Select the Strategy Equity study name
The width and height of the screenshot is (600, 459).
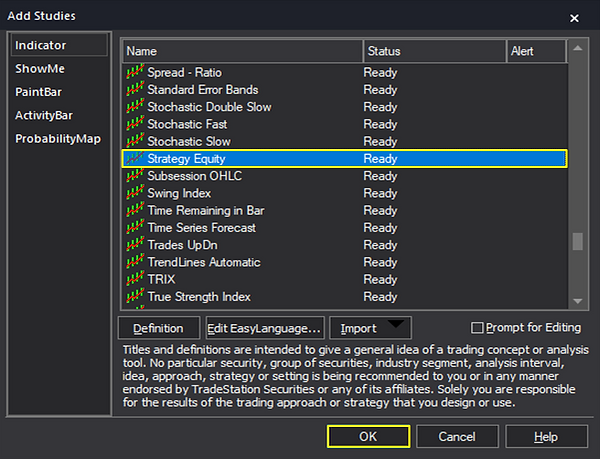pos(186,158)
